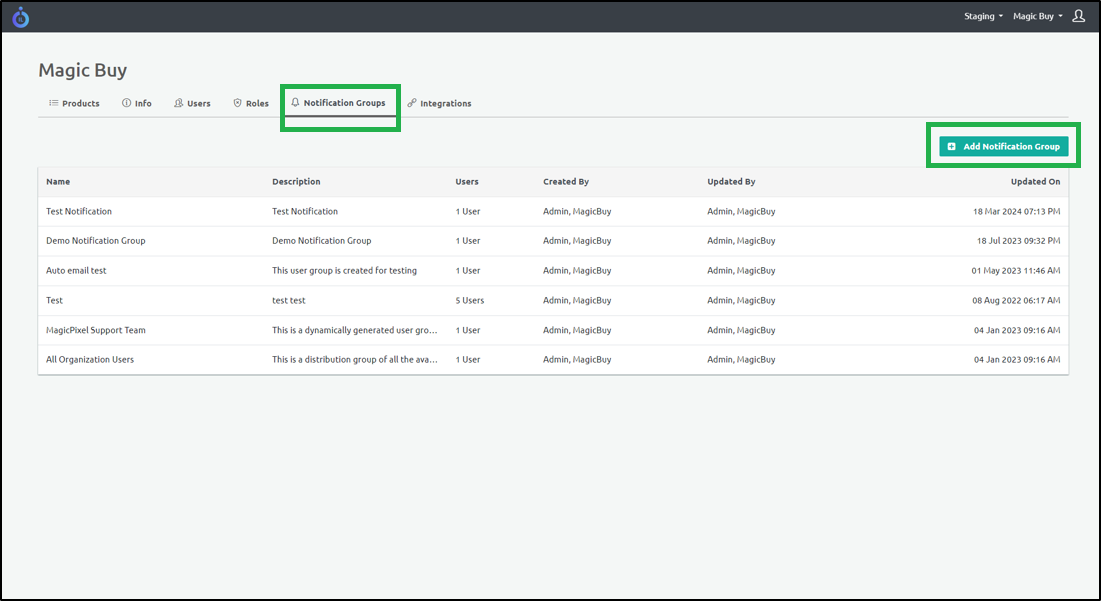The image size is (1101, 601).
Task: Click the MagicPixel logo icon
Action: point(20,16)
